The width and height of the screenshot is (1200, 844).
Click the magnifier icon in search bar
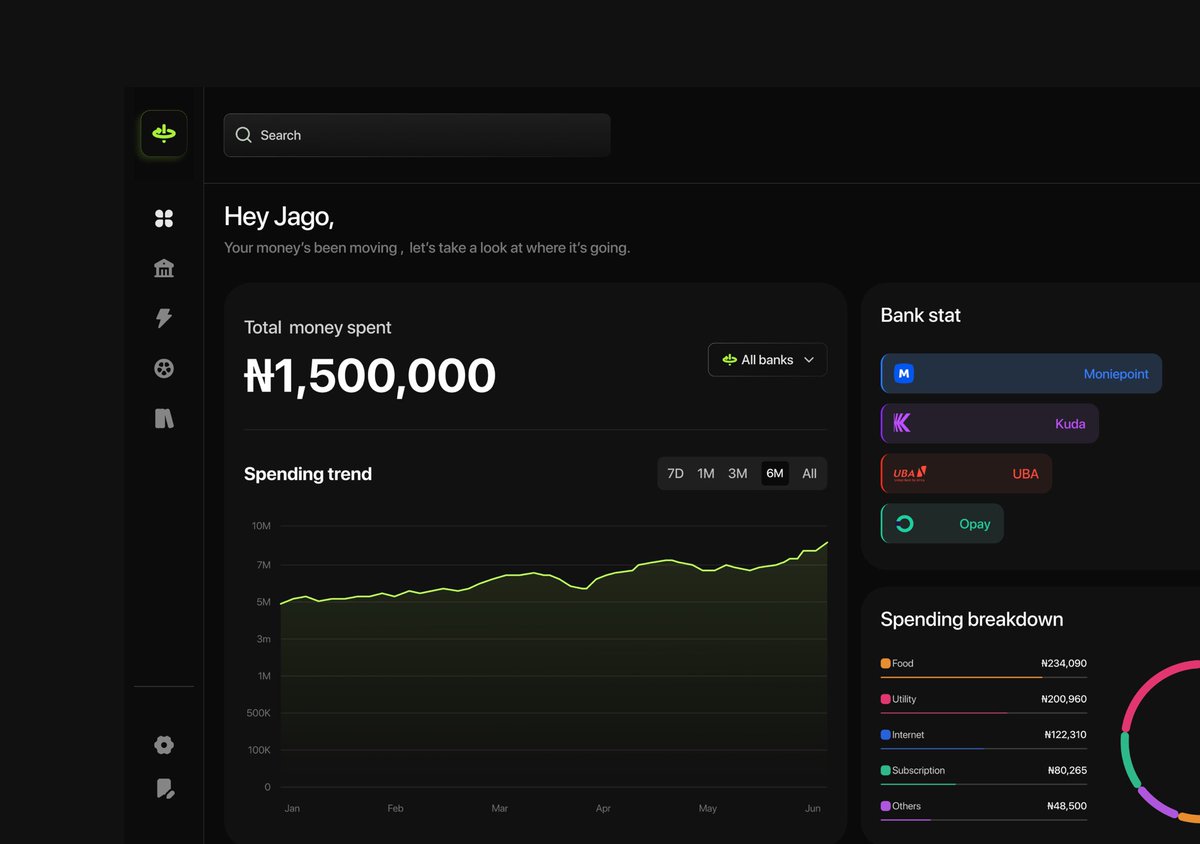243,135
